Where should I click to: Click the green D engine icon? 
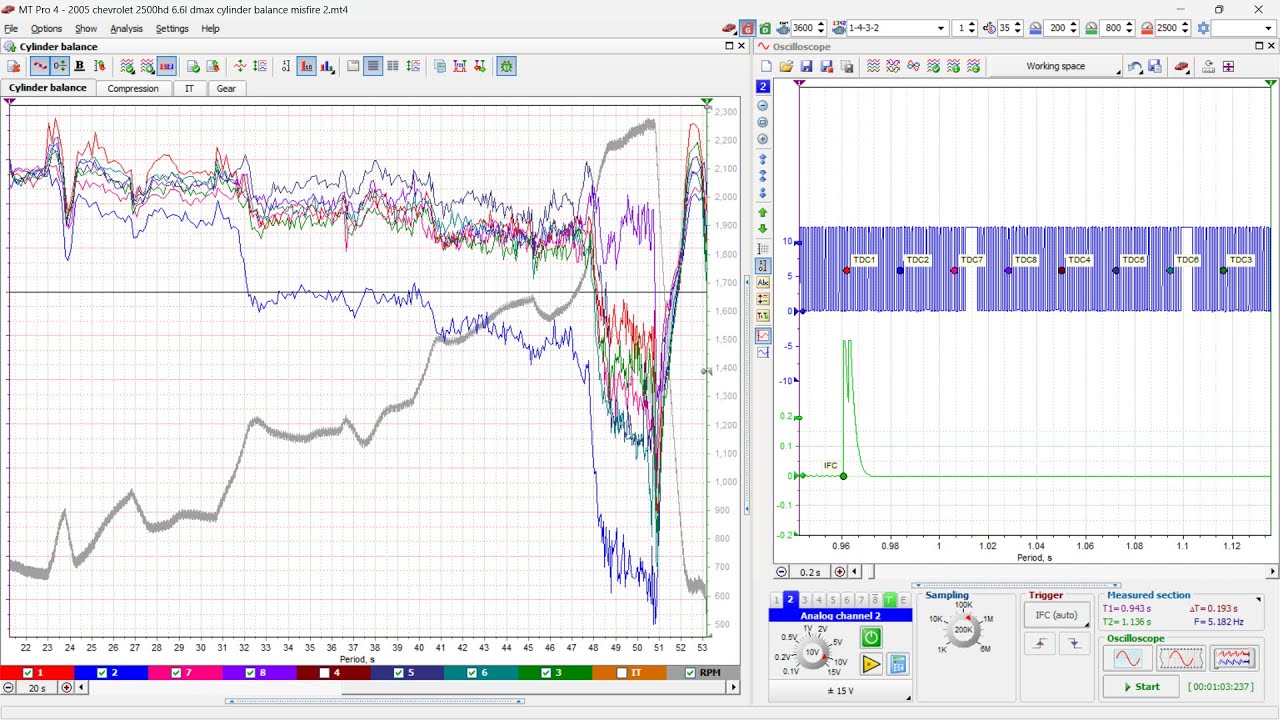[x=765, y=28]
